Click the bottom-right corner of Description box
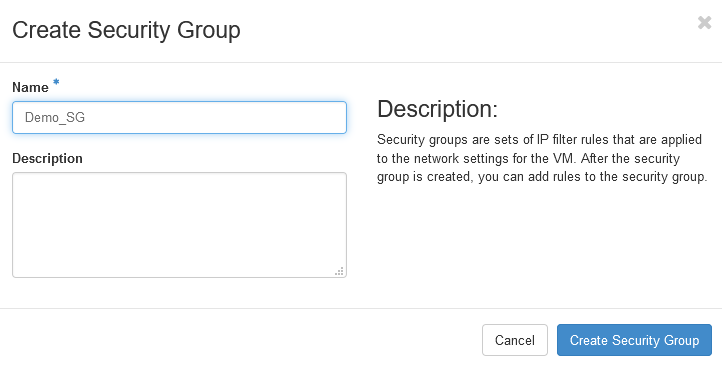 coord(339,271)
